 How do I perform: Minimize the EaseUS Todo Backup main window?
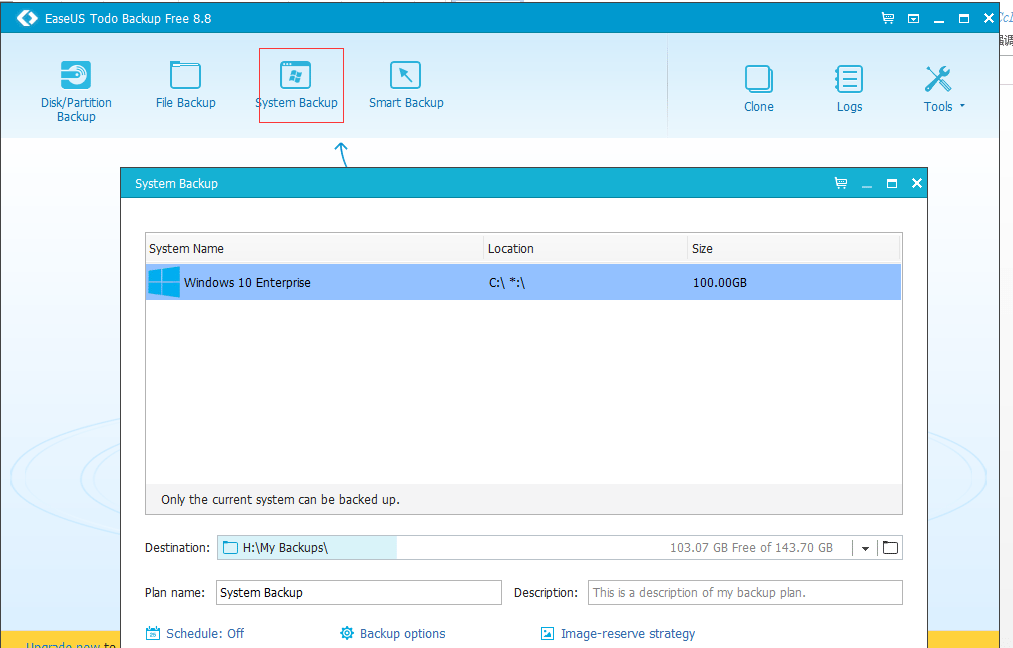tap(939, 19)
